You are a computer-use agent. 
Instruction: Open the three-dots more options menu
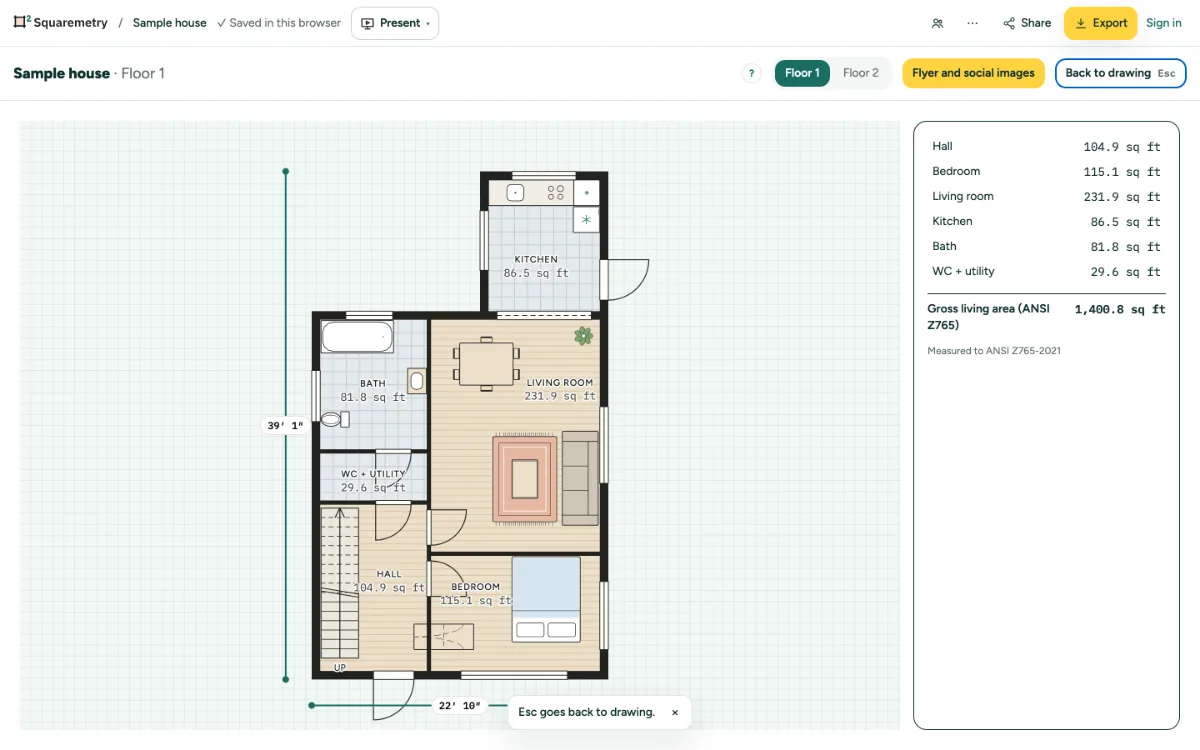[972, 23]
